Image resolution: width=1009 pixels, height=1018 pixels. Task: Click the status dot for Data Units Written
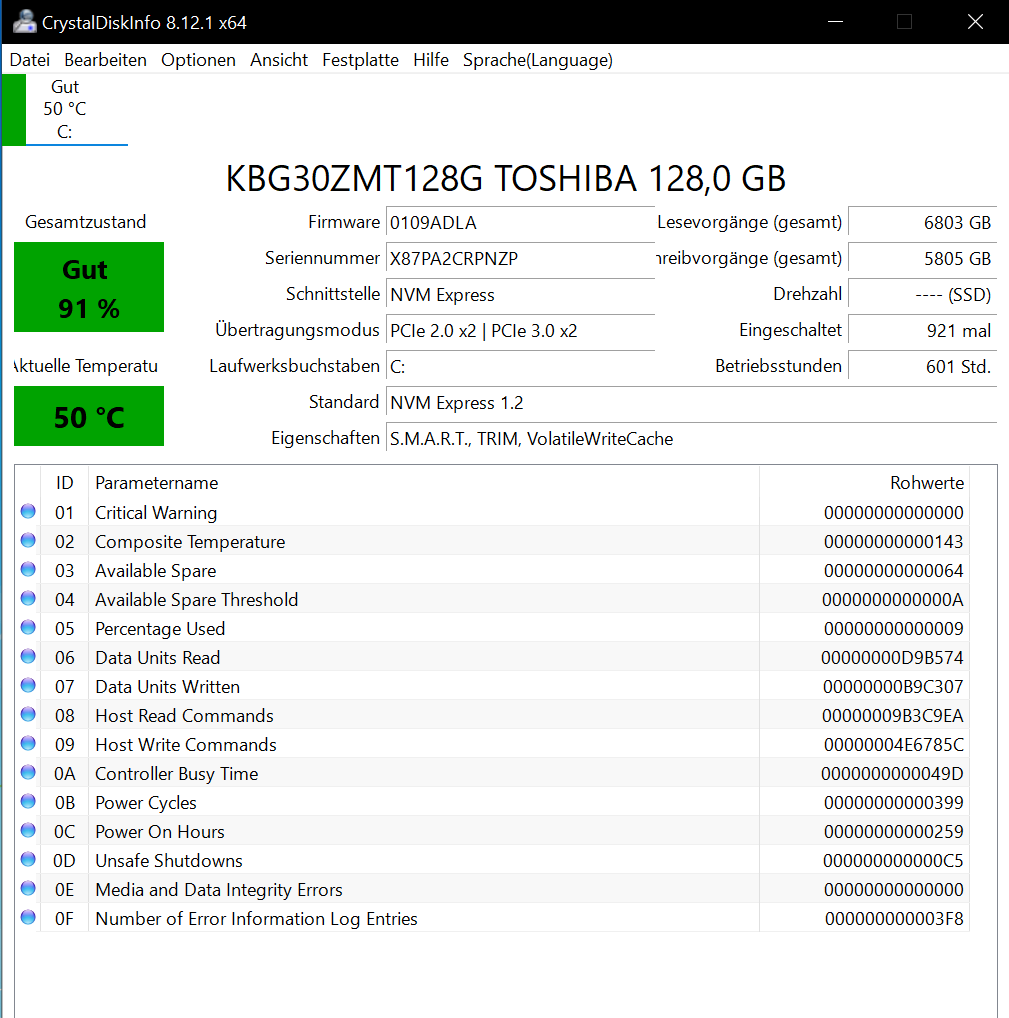[x=28, y=686]
